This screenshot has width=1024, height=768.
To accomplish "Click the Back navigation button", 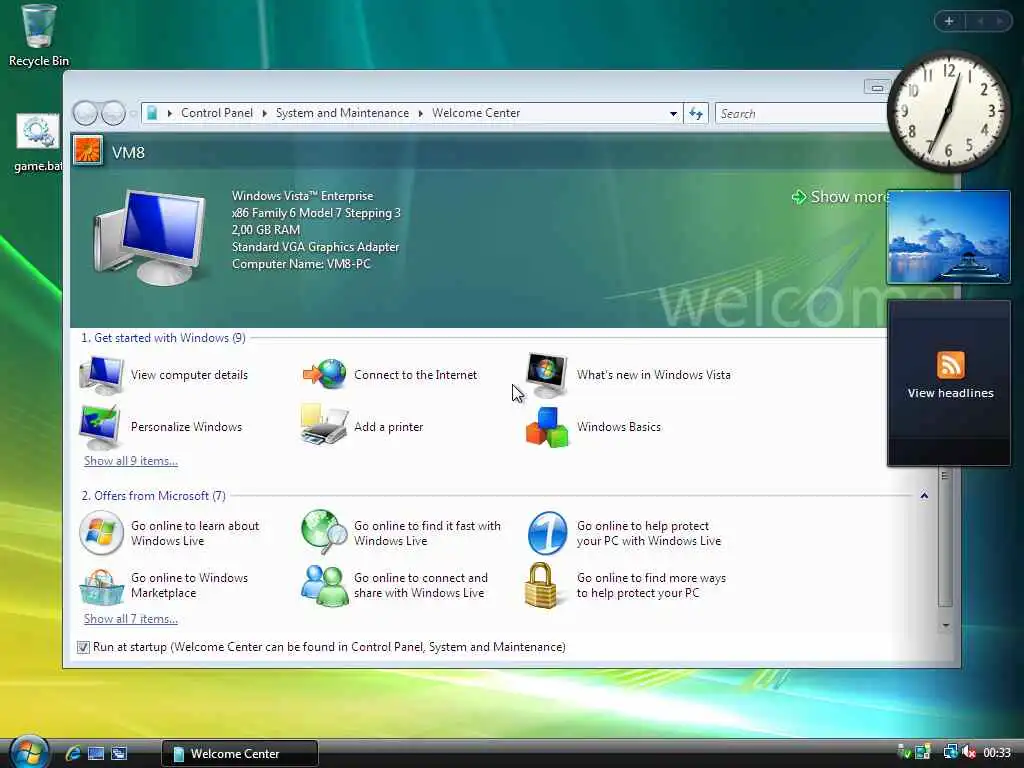I will [x=86, y=114].
